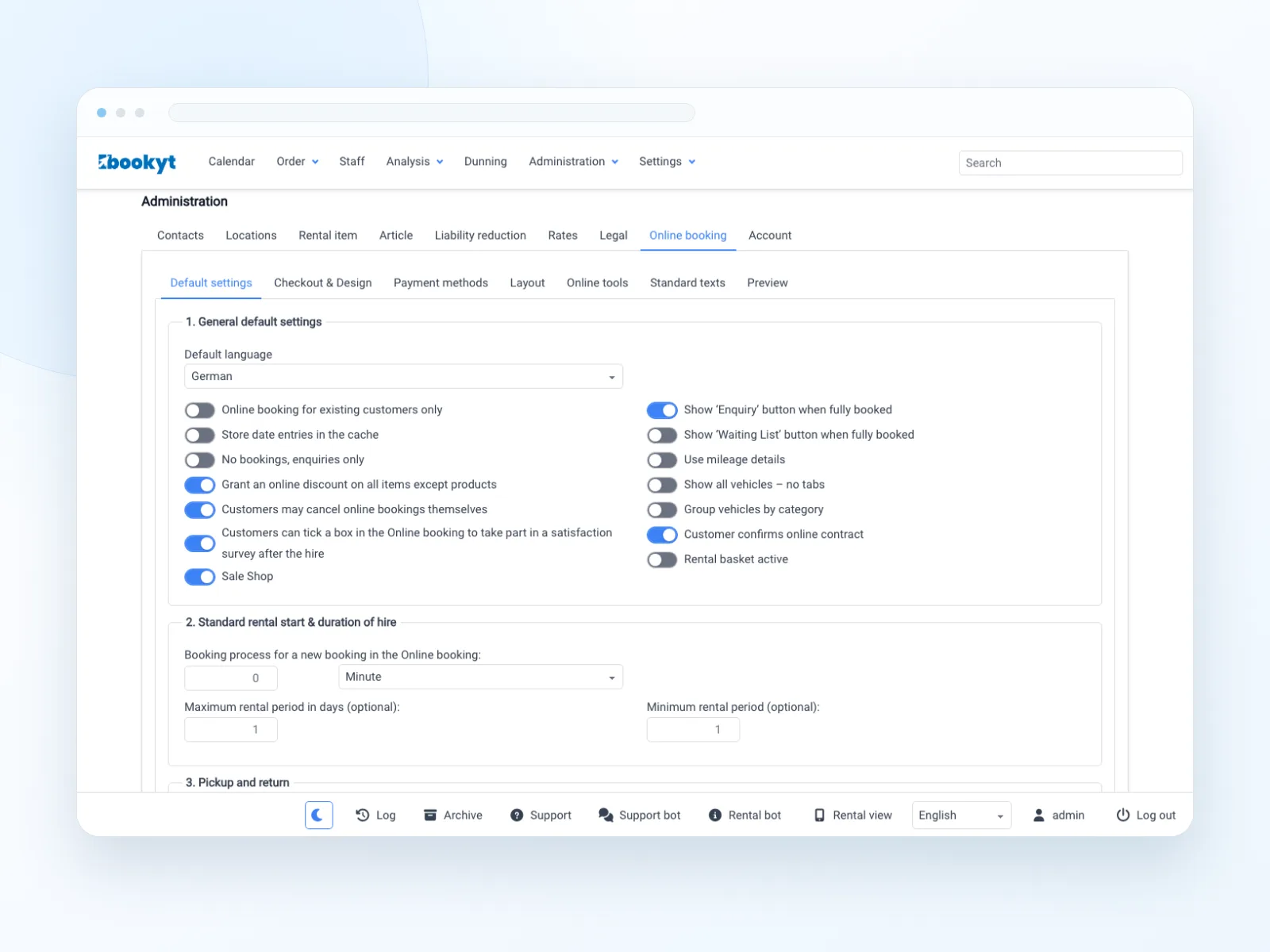
Task: Click the Minimum rental period input
Action: point(693,729)
